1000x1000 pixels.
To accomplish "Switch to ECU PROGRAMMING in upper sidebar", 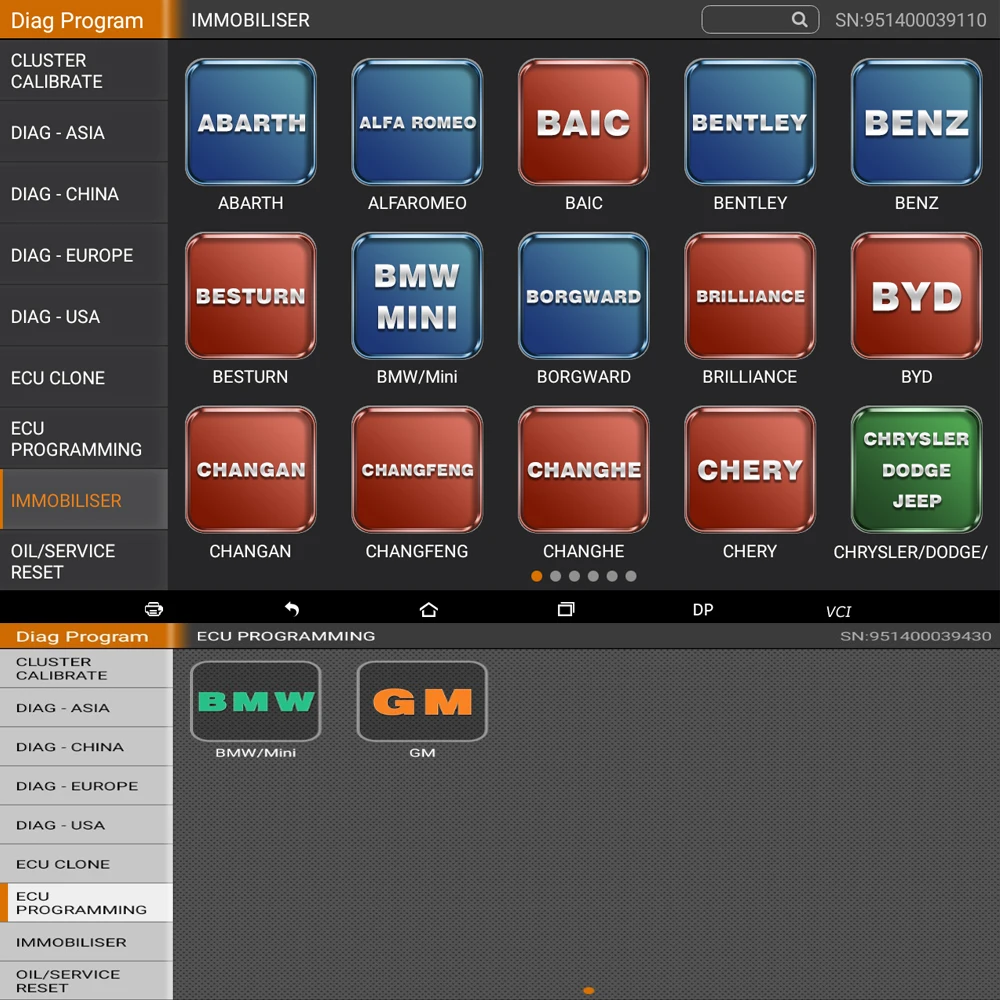I will (84, 439).
